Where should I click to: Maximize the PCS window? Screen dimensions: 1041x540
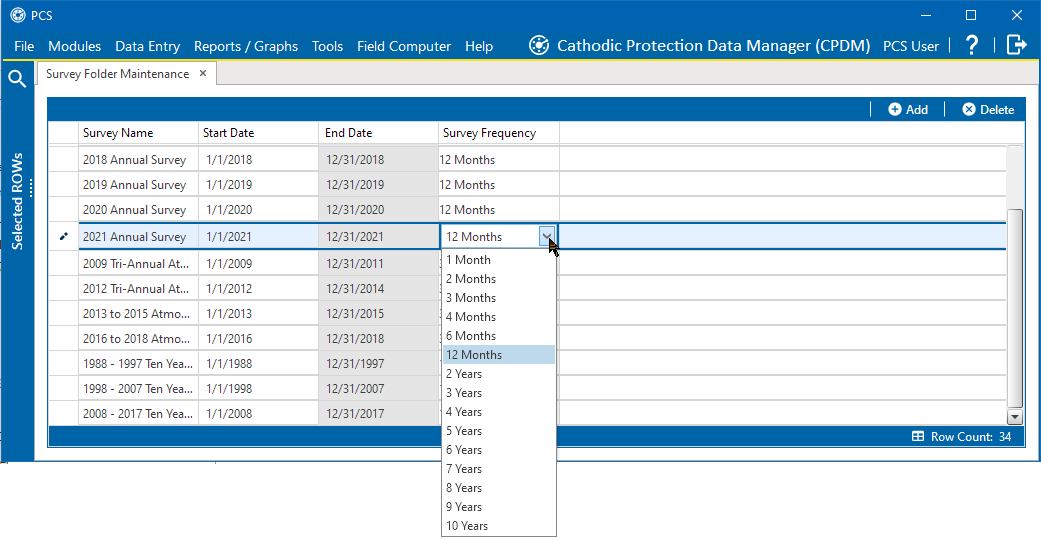click(971, 15)
